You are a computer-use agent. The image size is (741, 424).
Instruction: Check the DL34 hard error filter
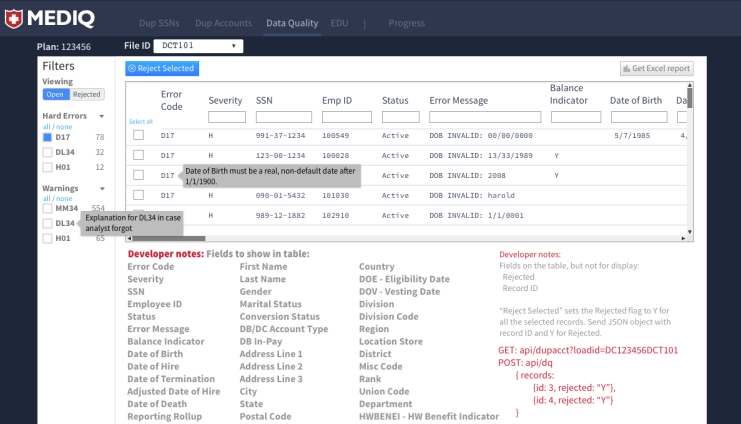[x=47, y=152]
